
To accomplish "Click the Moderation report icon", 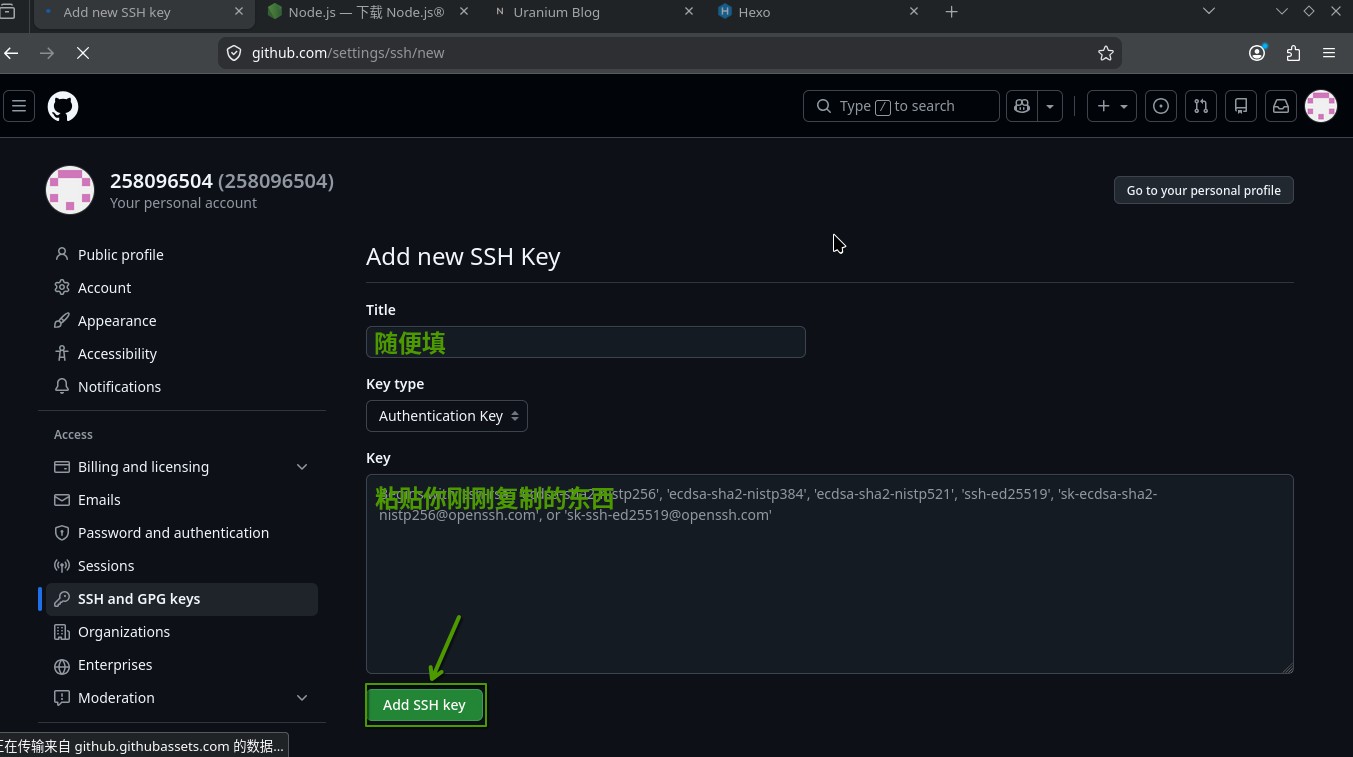I will tap(62, 697).
